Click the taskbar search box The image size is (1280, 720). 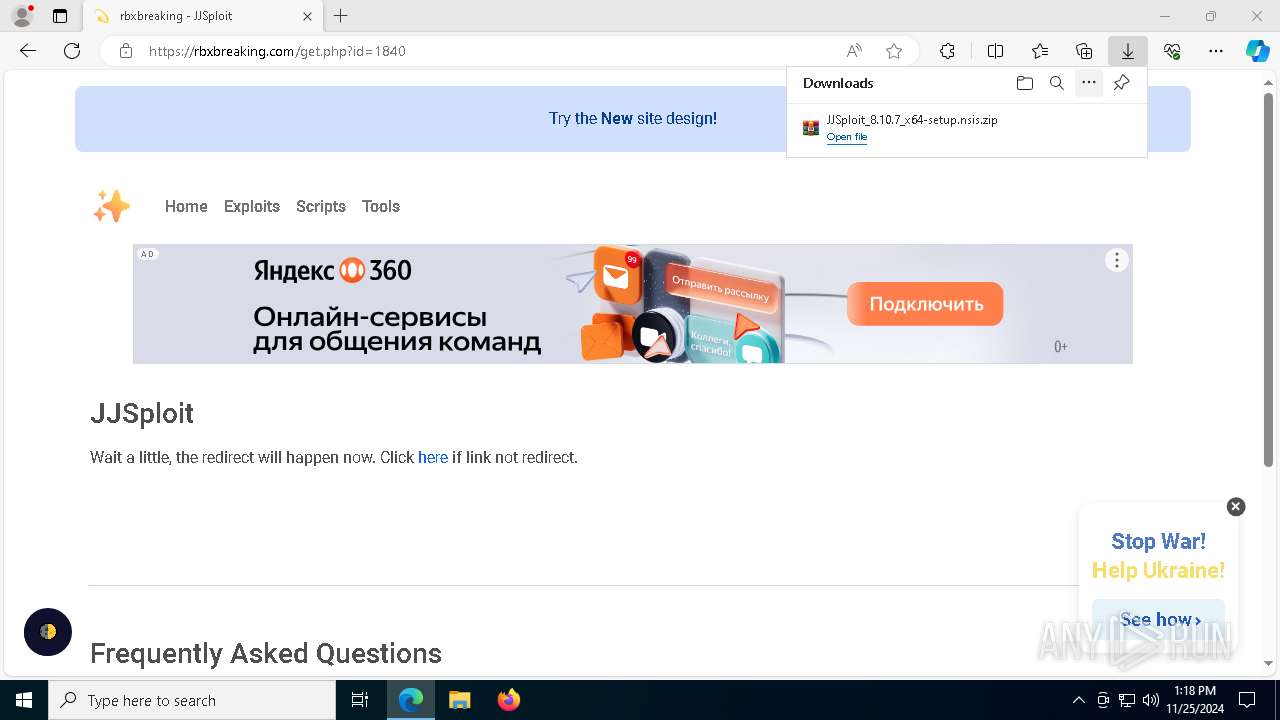tap(192, 700)
